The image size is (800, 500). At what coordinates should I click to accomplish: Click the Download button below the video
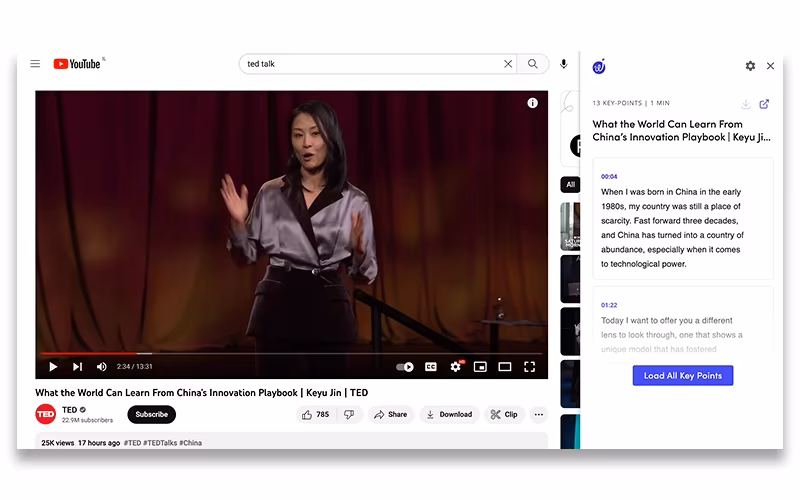pyautogui.click(x=449, y=414)
